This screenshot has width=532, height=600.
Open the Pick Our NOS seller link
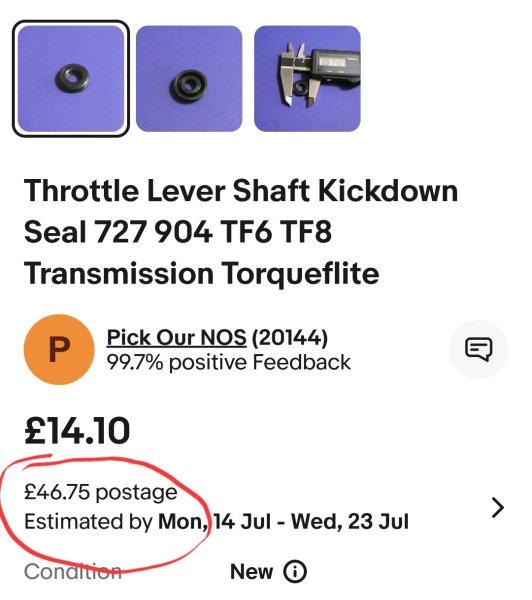[176, 338]
